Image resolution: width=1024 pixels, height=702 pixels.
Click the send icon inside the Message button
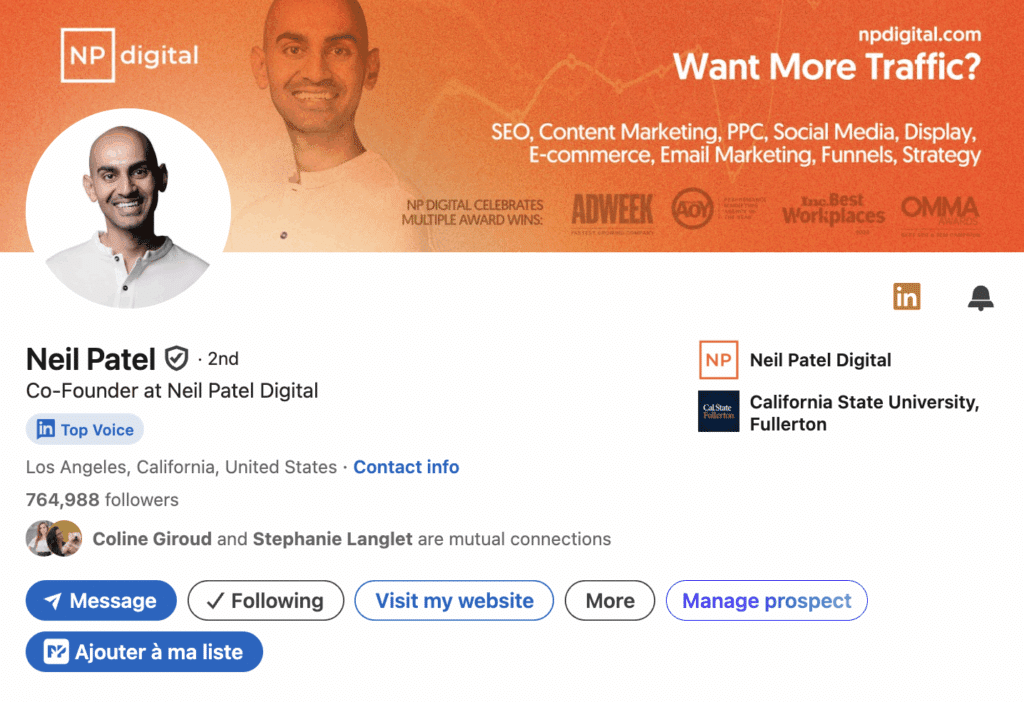pyautogui.click(x=53, y=600)
